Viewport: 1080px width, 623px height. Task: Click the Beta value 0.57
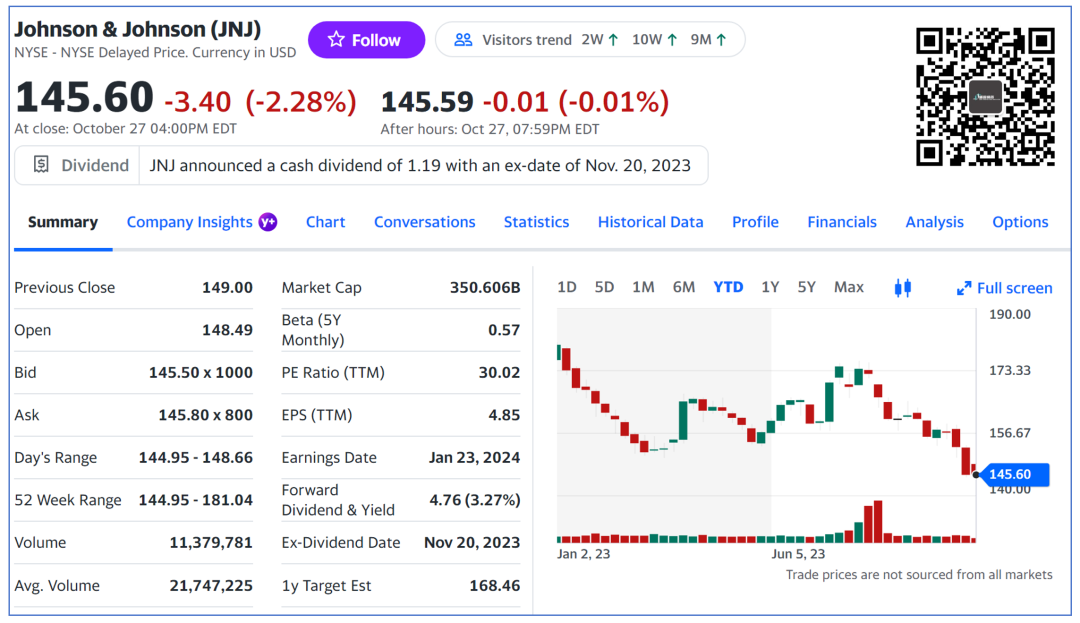(x=504, y=330)
